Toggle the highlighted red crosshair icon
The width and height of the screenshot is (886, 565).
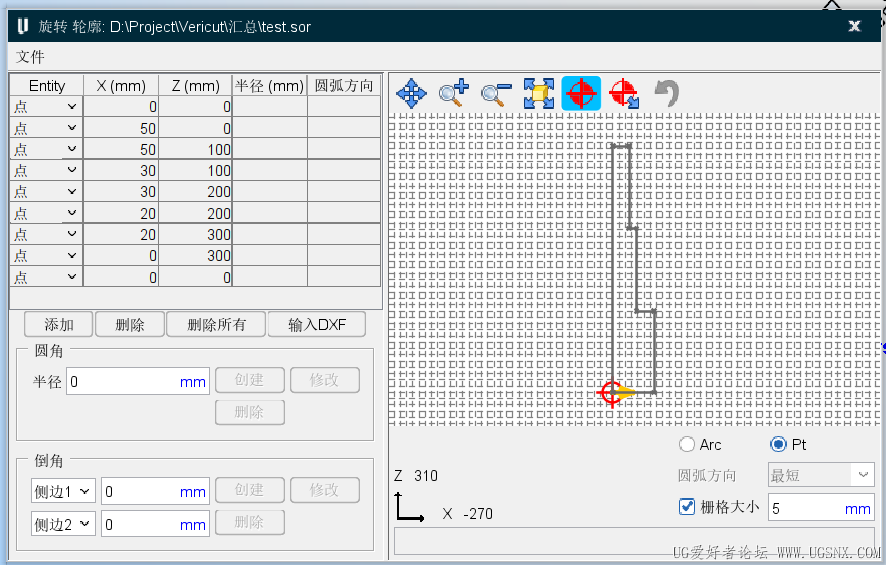(x=581, y=93)
